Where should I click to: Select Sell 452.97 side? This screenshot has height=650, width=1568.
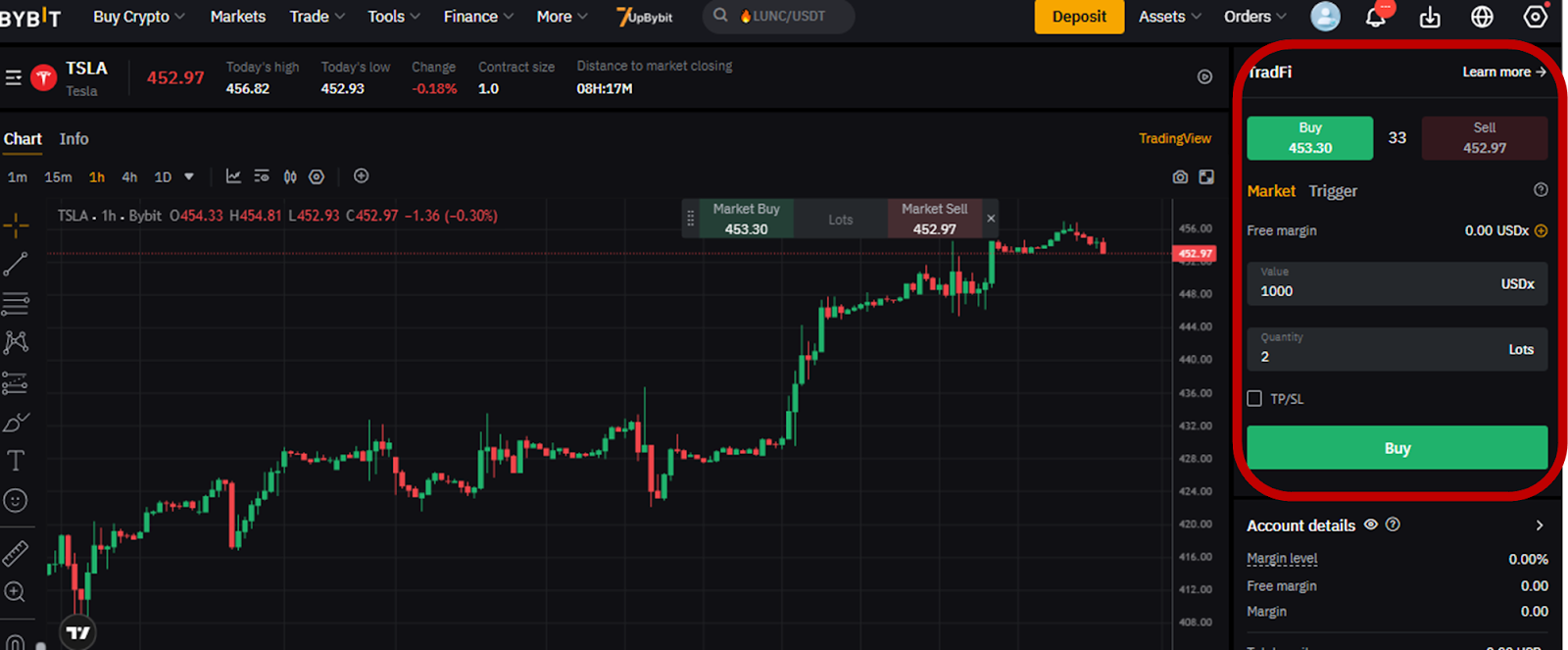1485,138
